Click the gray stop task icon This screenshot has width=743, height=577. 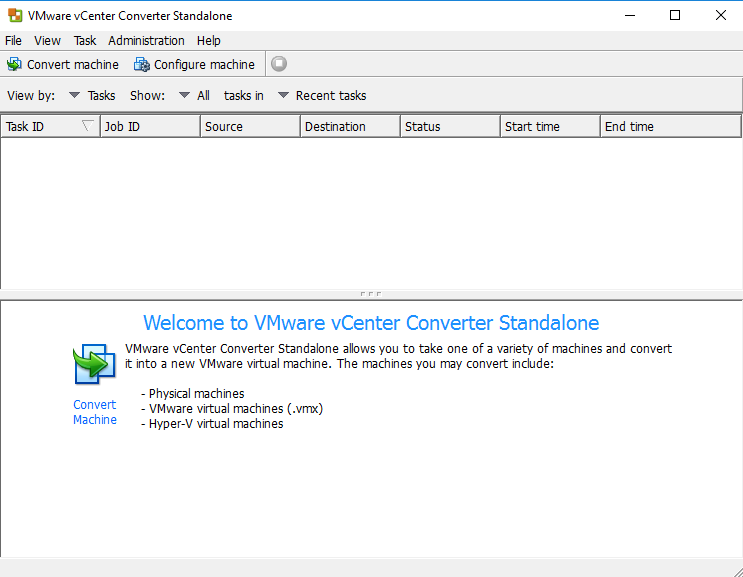[x=279, y=63]
